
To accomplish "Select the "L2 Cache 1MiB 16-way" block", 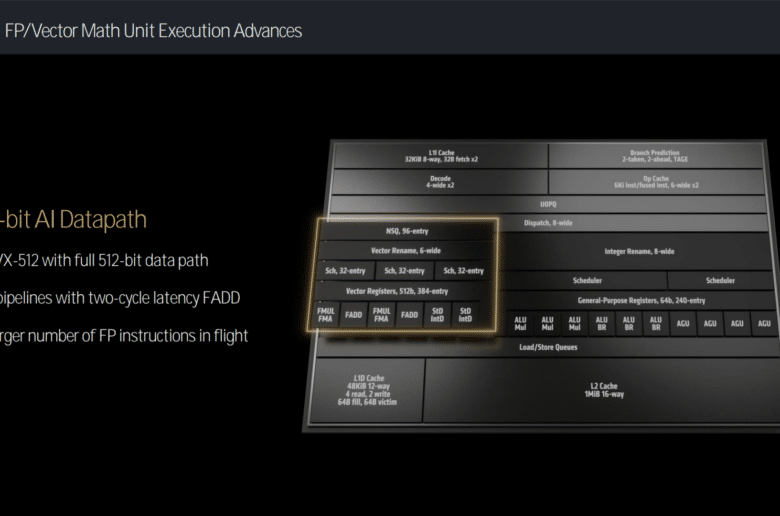I will 603,390.
